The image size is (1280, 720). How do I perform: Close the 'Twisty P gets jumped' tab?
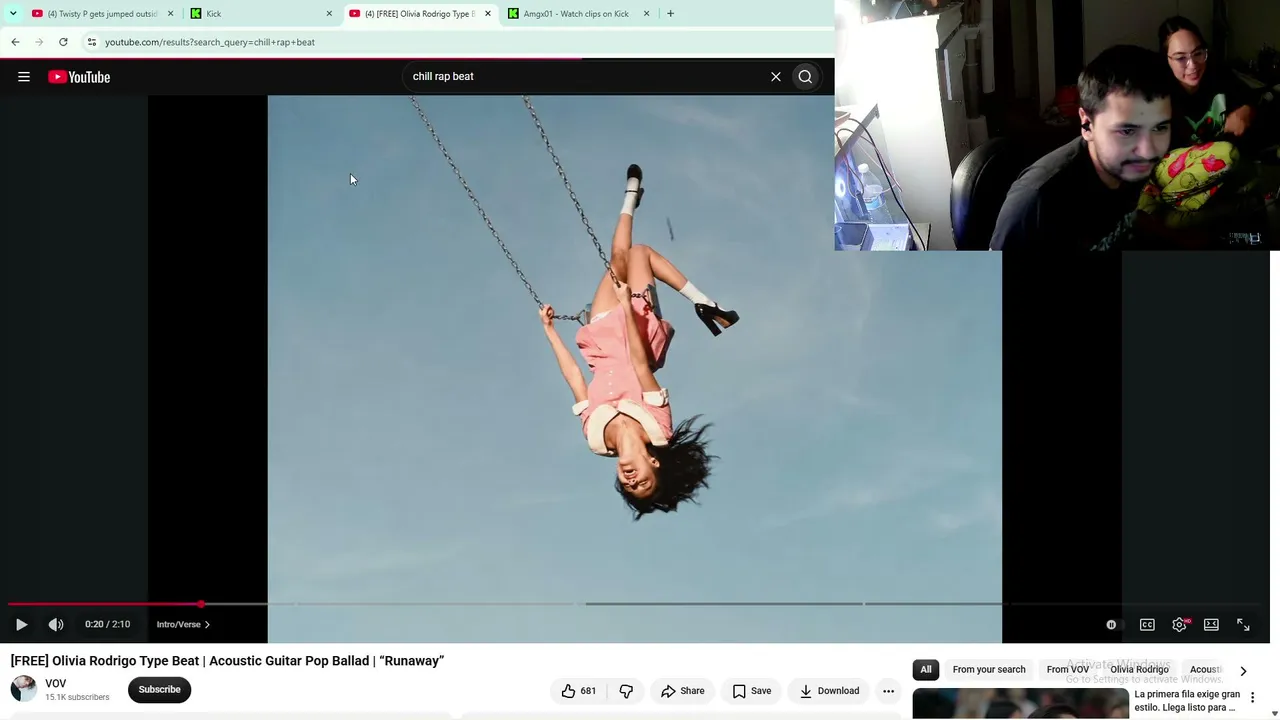coord(170,14)
